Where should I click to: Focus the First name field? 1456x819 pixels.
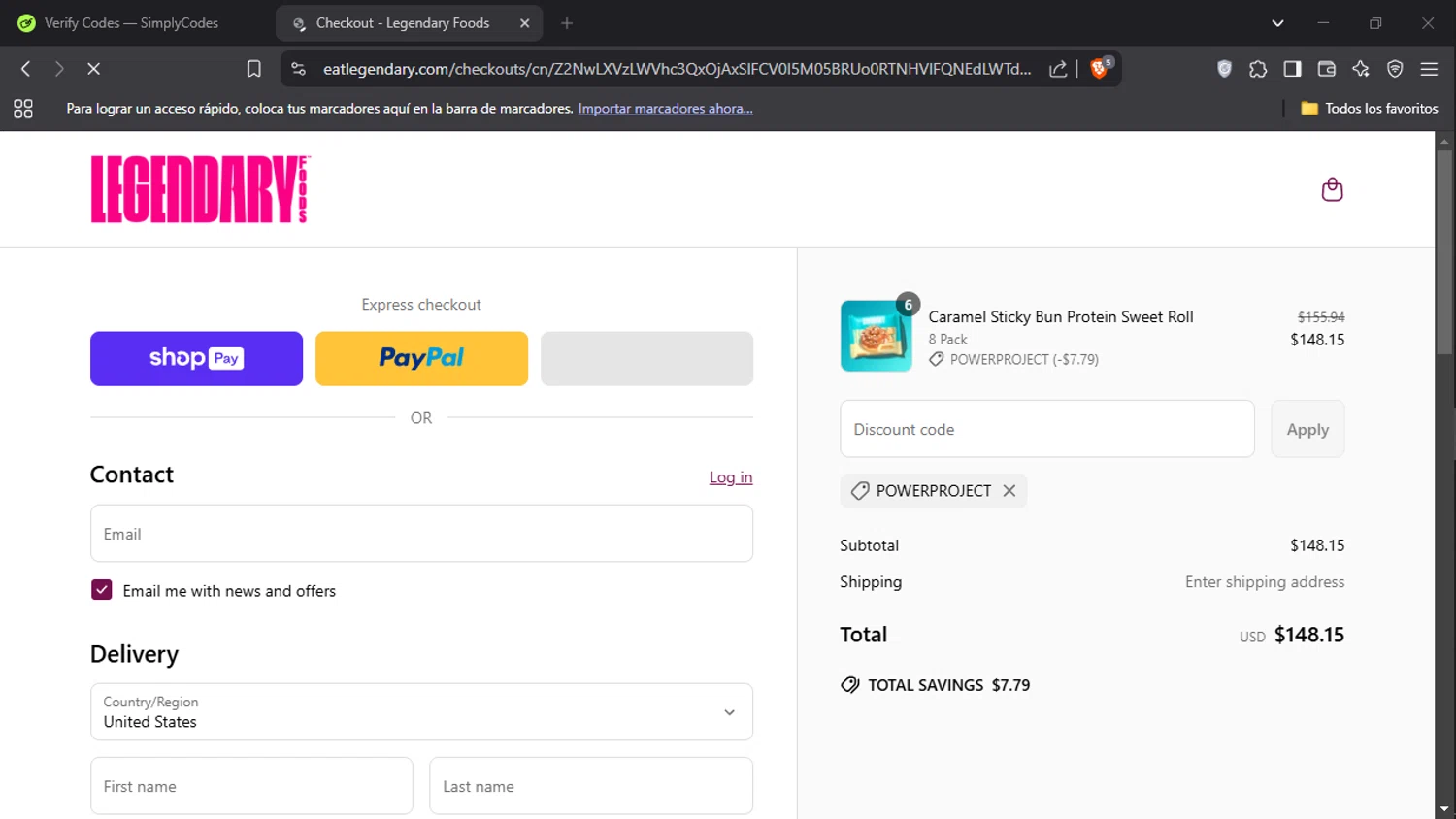click(x=251, y=786)
